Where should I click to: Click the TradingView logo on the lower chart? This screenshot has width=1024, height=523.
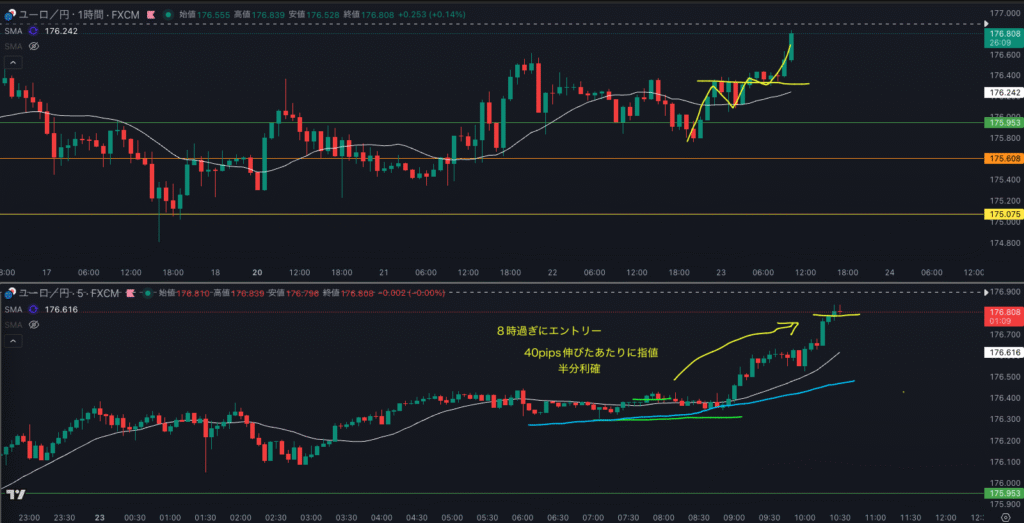pyautogui.click(x=15, y=494)
